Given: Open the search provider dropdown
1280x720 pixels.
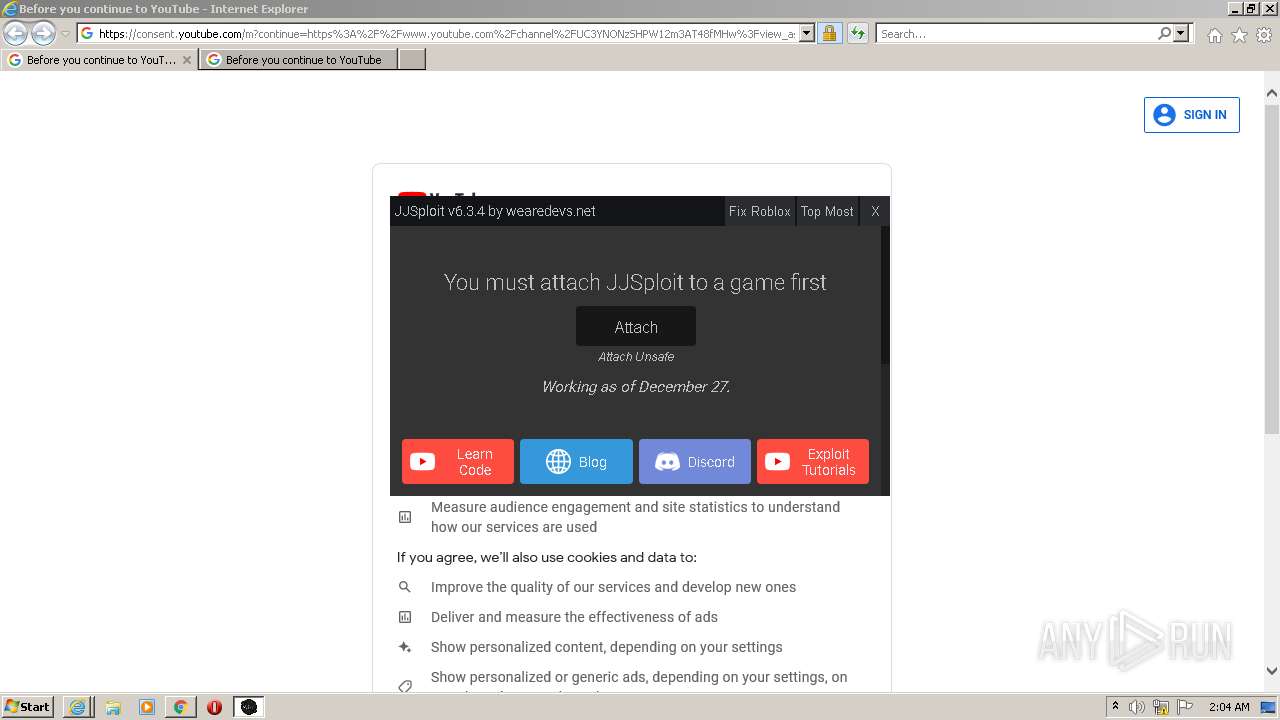Looking at the screenshot, I should 1181,33.
